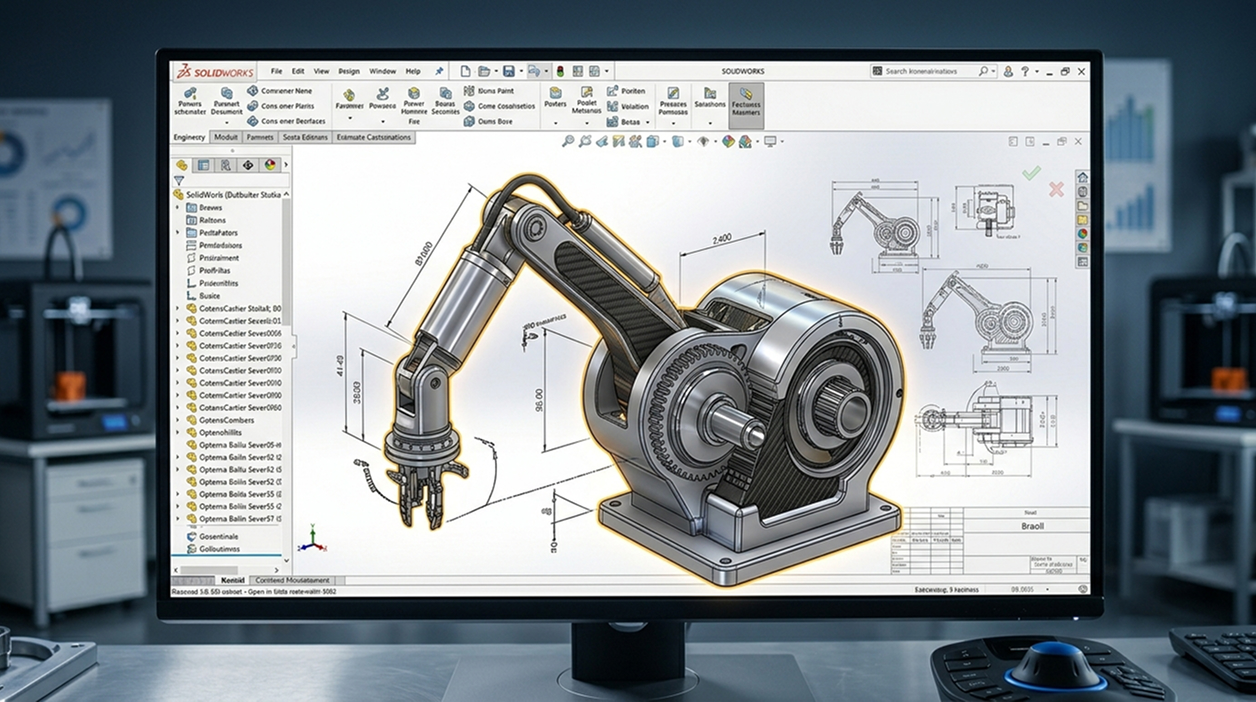Click the Cons ener Deorfaces command
The height and width of the screenshot is (702, 1256).
coord(285,120)
